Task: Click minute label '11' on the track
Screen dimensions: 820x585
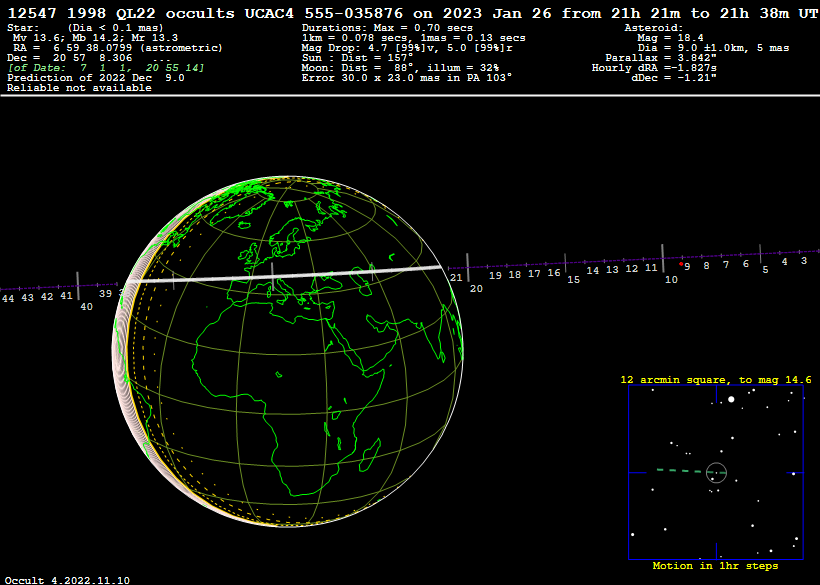Action: (x=651, y=268)
